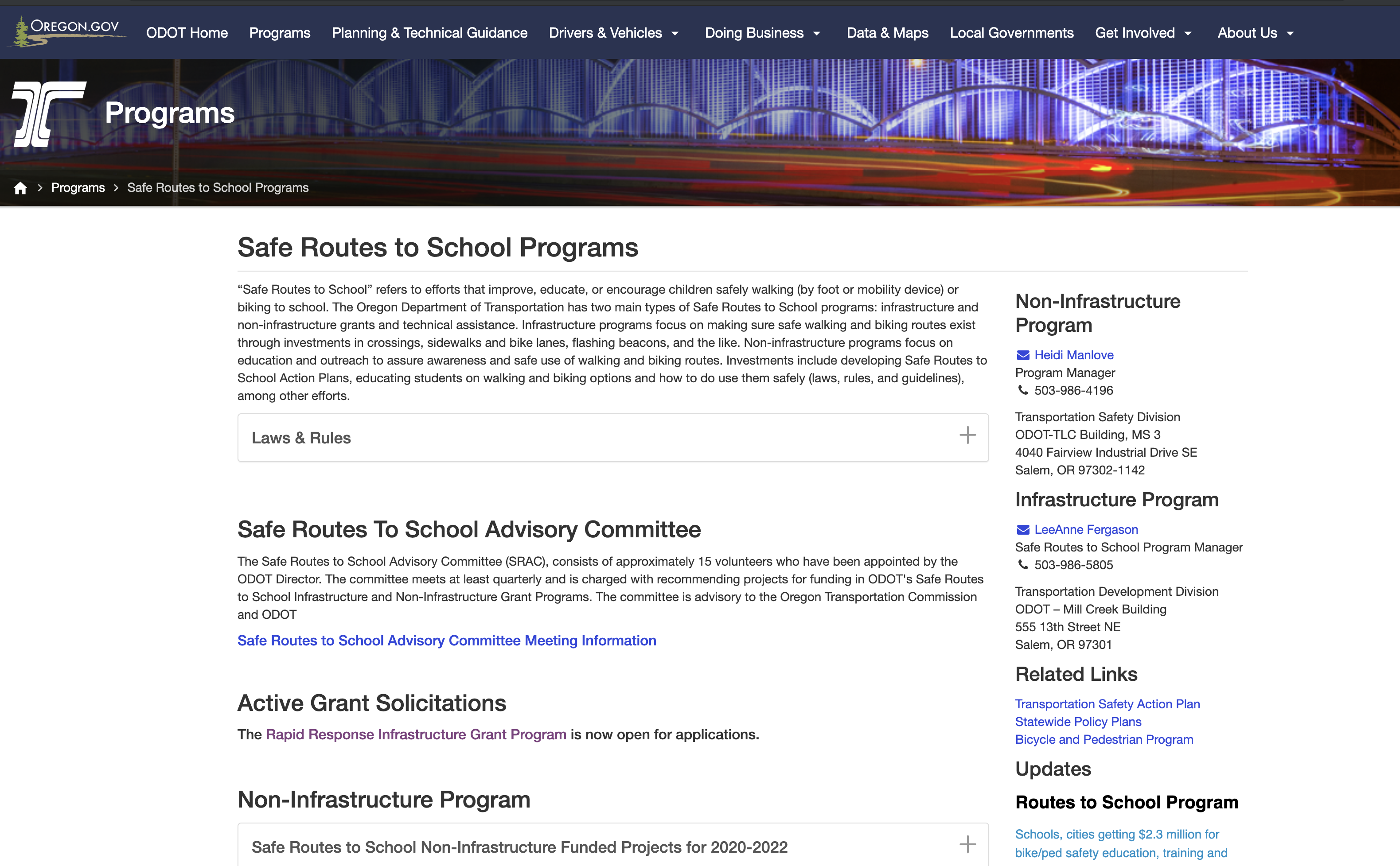
Task: Open the Statewide Policy Plans link
Action: (1078, 722)
